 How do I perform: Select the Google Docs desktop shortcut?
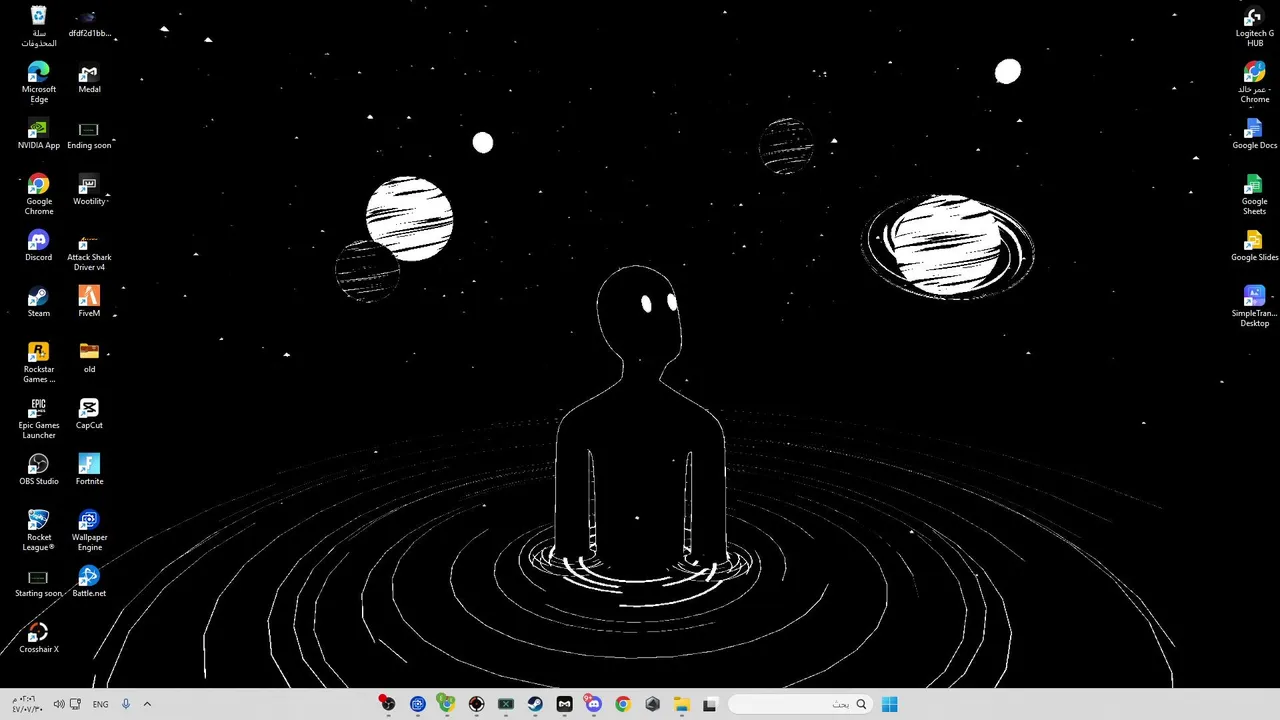[x=1254, y=135]
